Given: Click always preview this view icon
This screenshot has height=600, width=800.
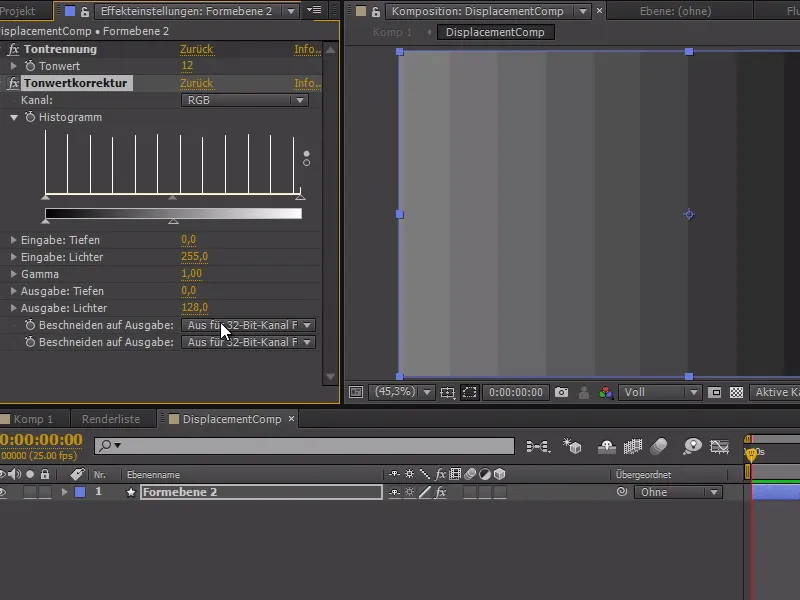Looking at the screenshot, I should pyautogui.click(x=356, y=392).
